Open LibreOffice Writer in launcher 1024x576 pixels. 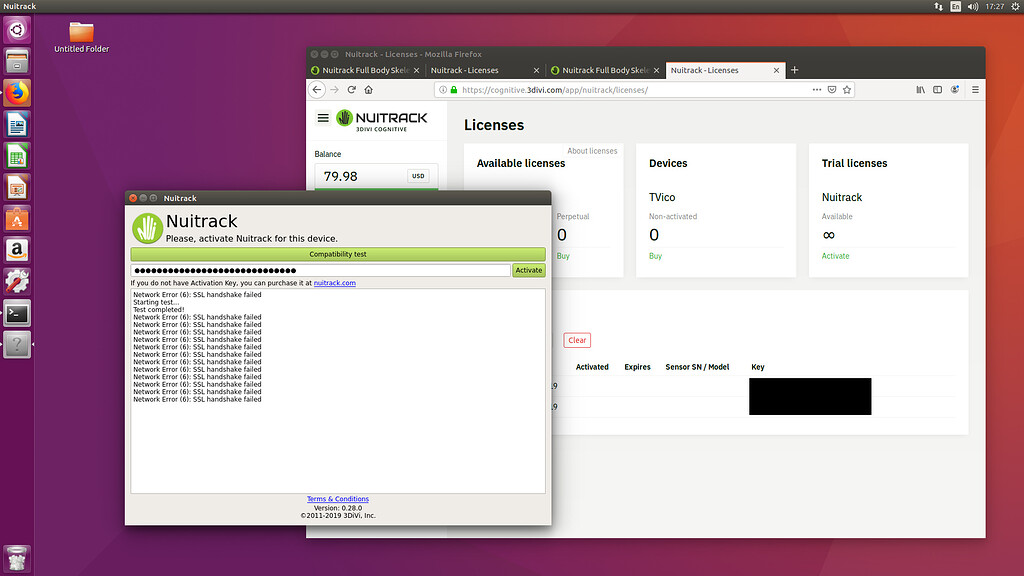[17, 124]
